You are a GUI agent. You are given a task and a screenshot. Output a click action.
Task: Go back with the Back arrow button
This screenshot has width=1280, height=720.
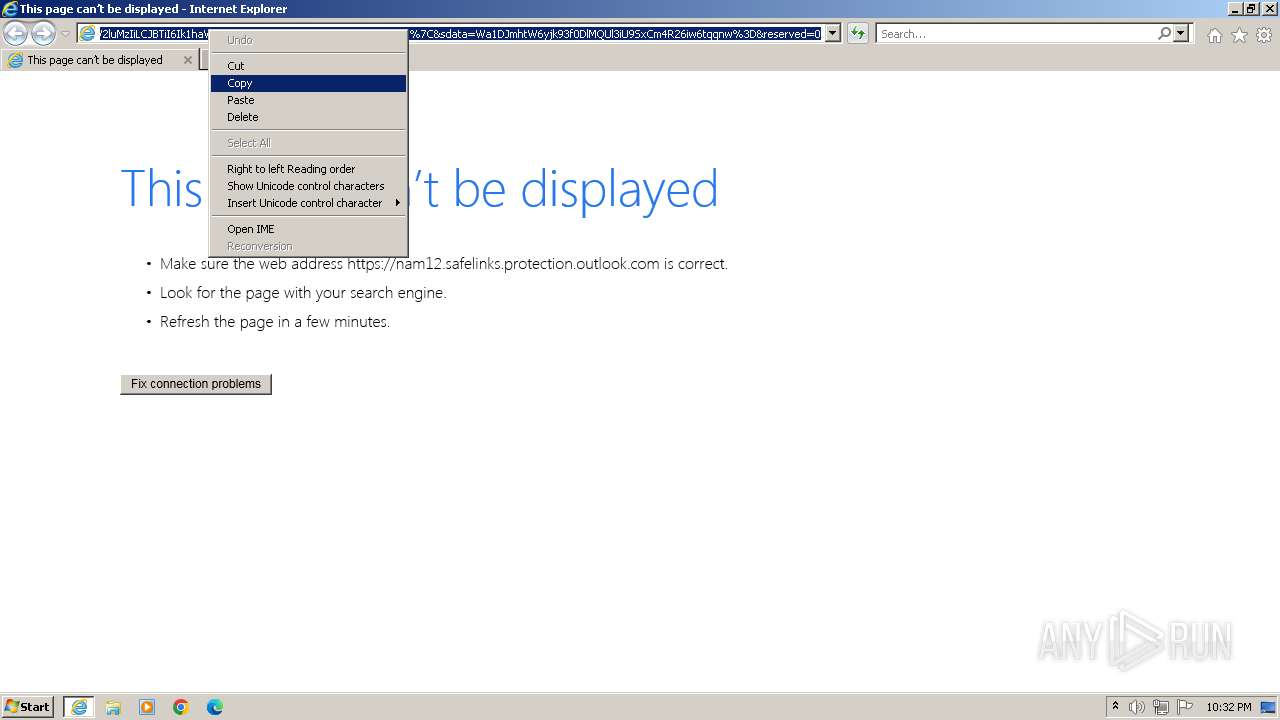(16, 34)
